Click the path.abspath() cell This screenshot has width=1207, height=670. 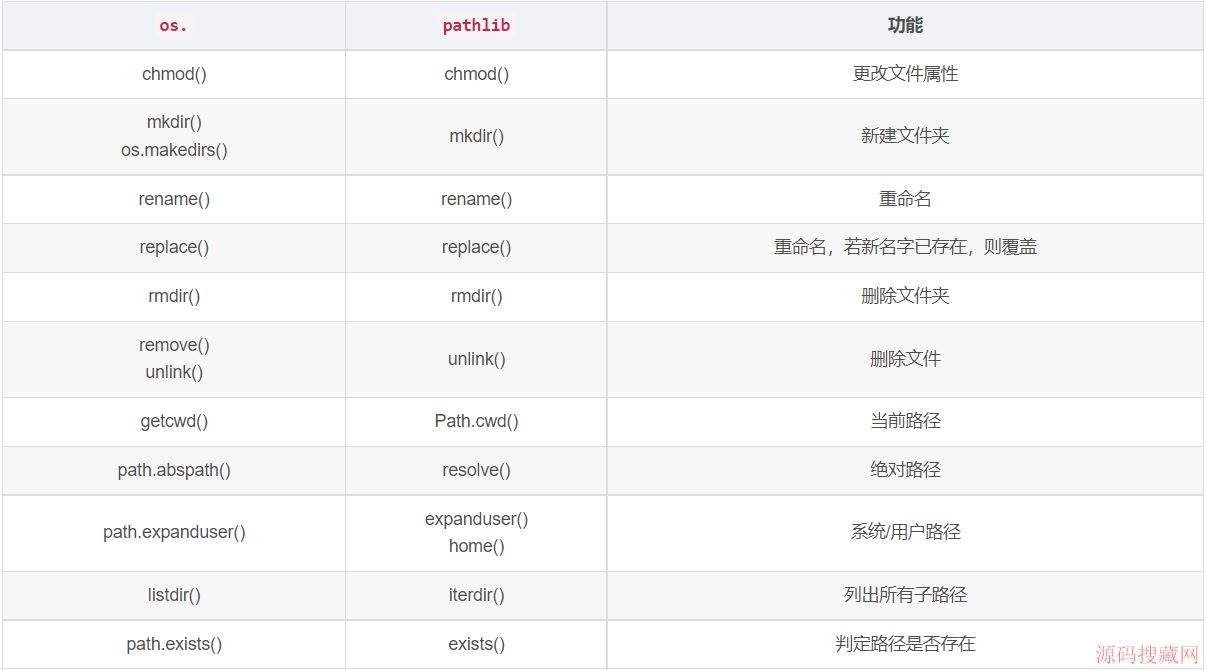pyautogui.click(x=174, y=470)
